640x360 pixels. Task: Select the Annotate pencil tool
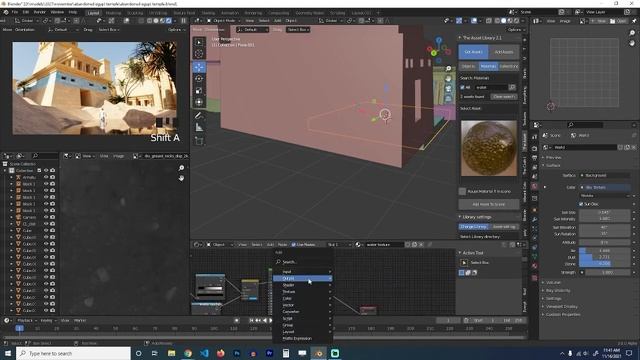[199, 116]
